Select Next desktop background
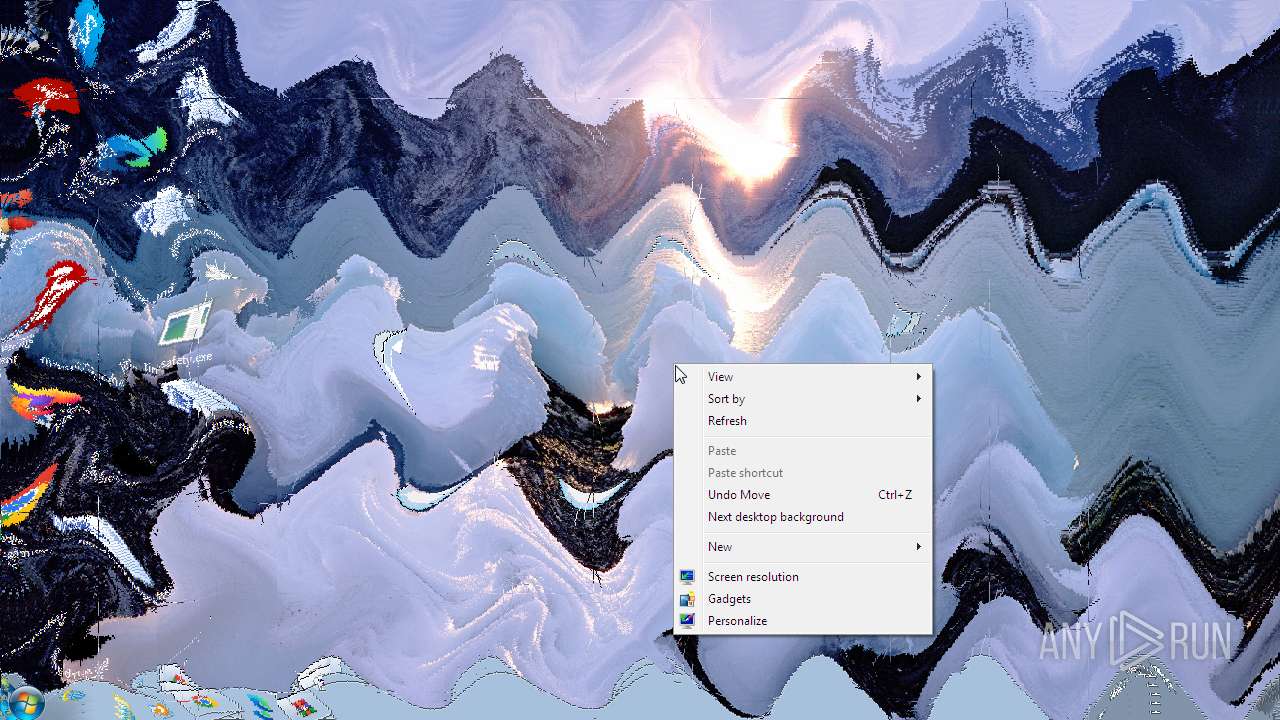1280x720 pixels. (x=803, y=517)
